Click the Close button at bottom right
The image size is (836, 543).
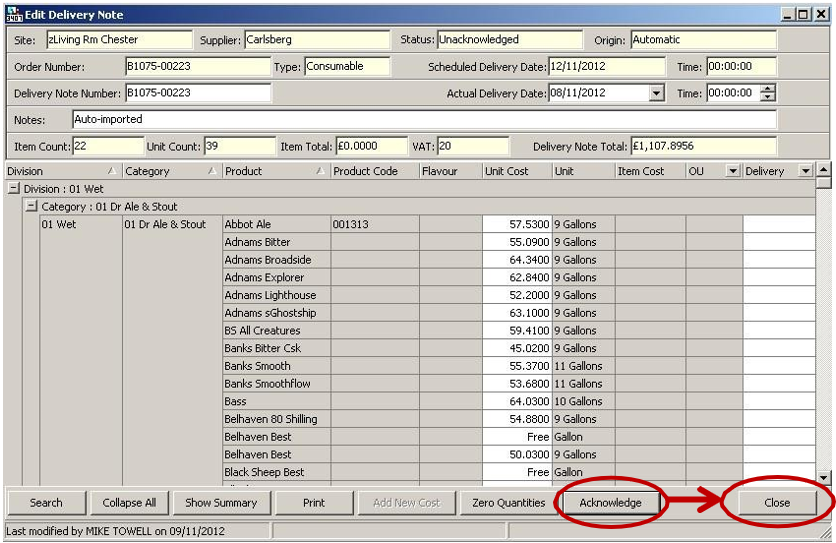[x=777, y=503]
